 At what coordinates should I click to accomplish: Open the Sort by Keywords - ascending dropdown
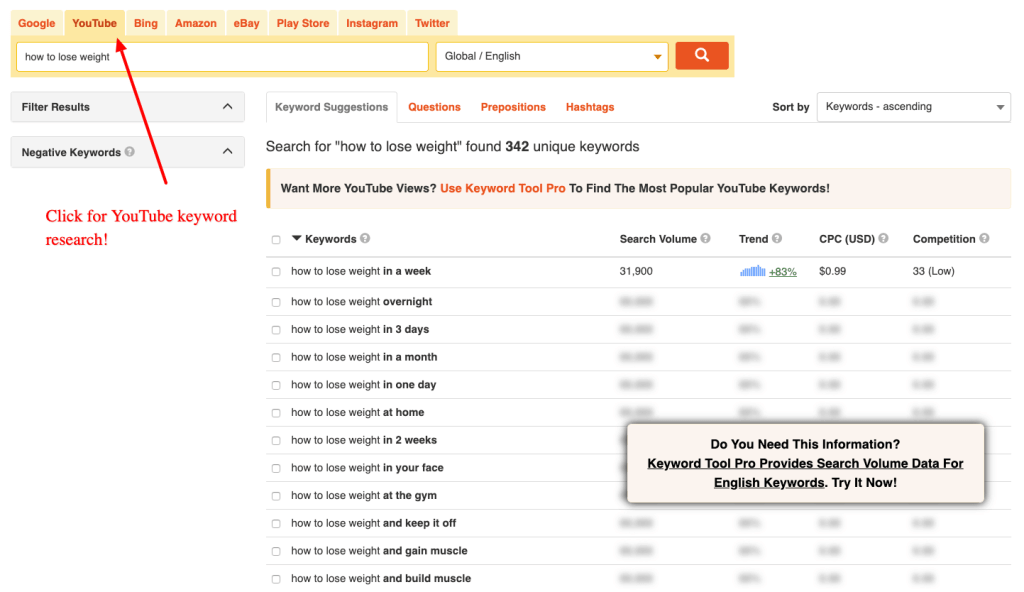913,107
